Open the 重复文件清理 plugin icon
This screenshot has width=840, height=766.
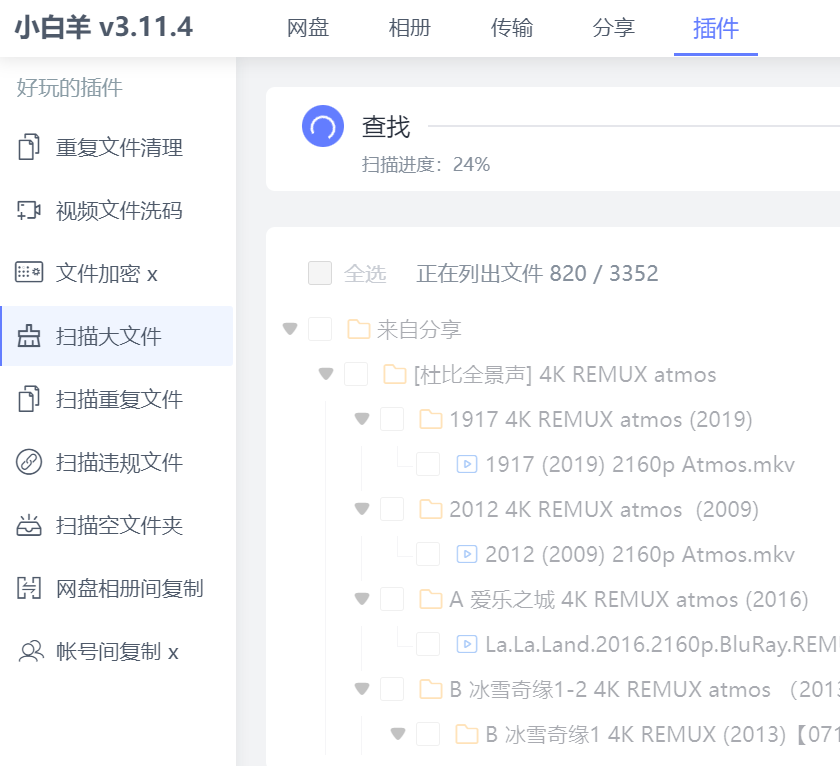pyautogui.click(x=28, y=147)
